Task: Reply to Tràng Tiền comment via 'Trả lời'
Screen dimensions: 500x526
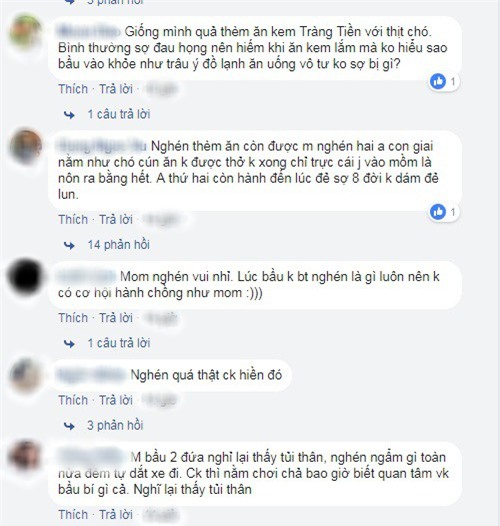Action: [x=116, y=89]
